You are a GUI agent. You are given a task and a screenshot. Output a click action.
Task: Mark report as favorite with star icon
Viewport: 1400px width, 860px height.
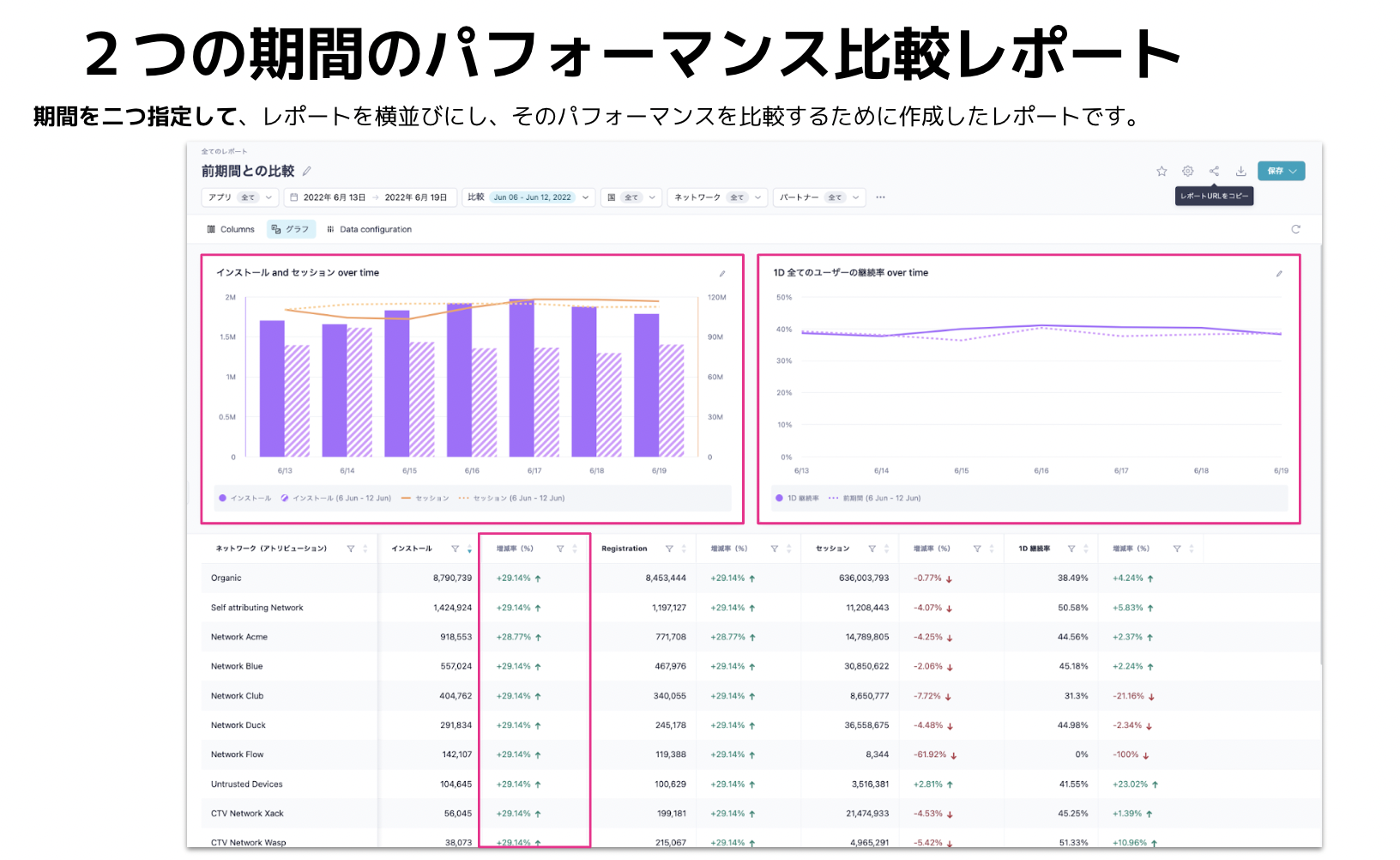(x=1162, y=171)
